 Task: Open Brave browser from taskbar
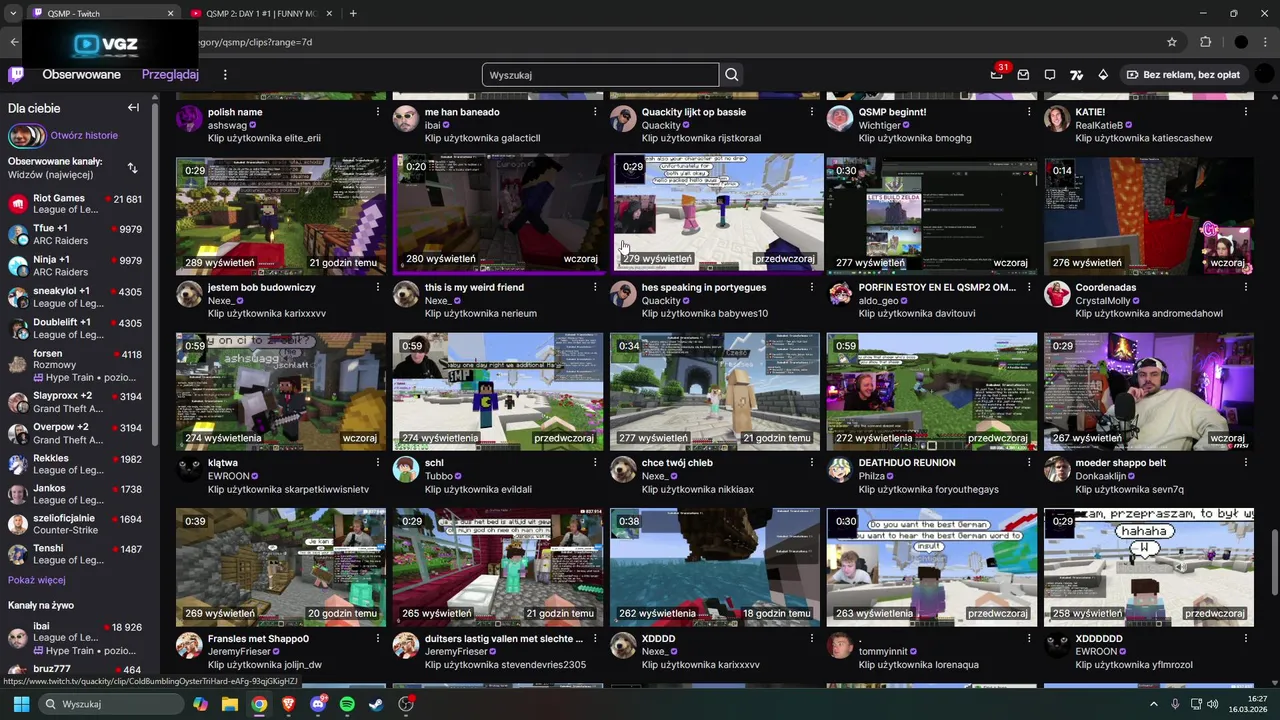pos(288,704)
